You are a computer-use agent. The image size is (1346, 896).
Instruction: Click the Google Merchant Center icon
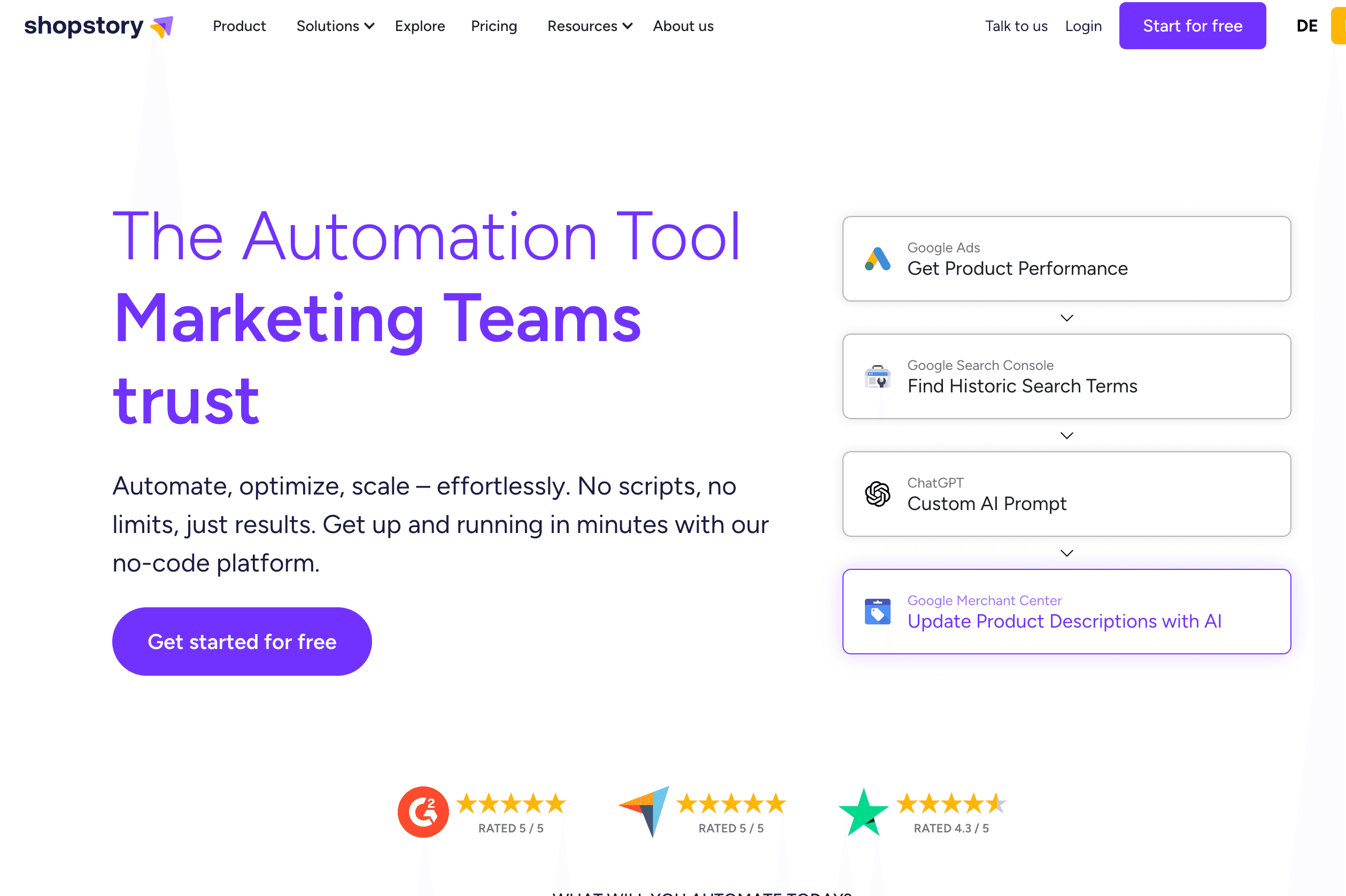pyautogui.click(x=878, y=612)
